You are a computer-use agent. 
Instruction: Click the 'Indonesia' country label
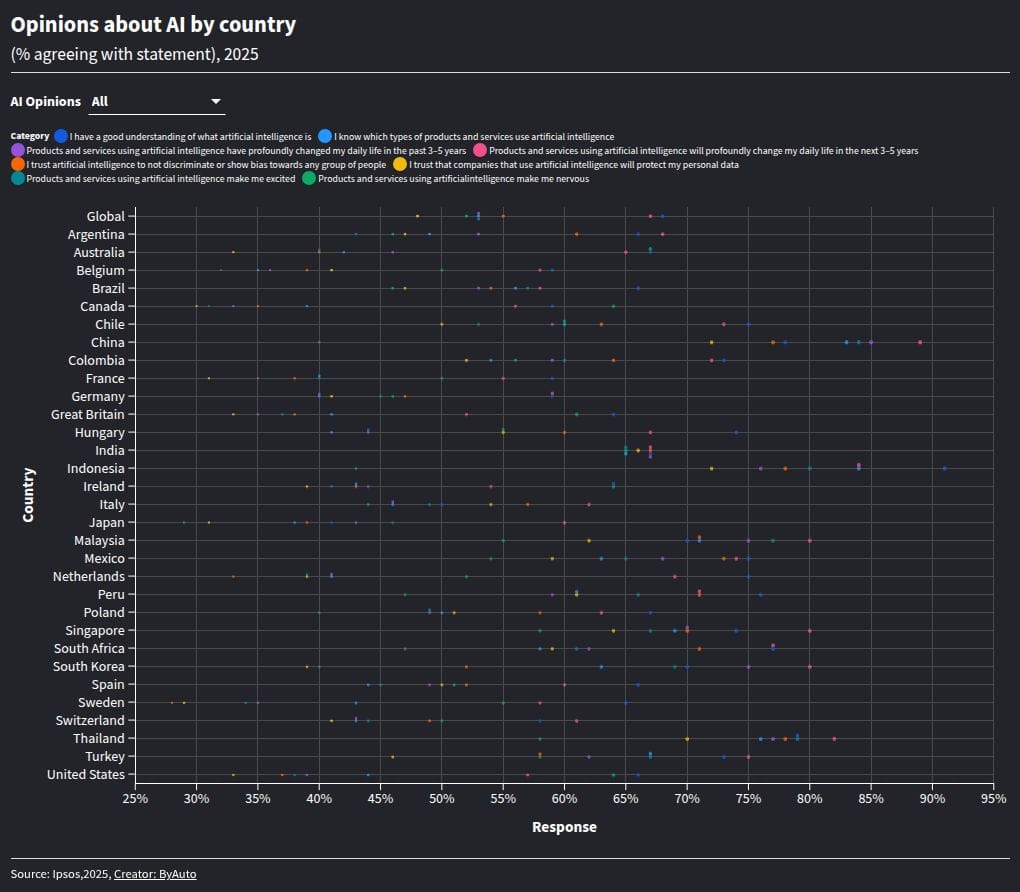coord(96,468)
